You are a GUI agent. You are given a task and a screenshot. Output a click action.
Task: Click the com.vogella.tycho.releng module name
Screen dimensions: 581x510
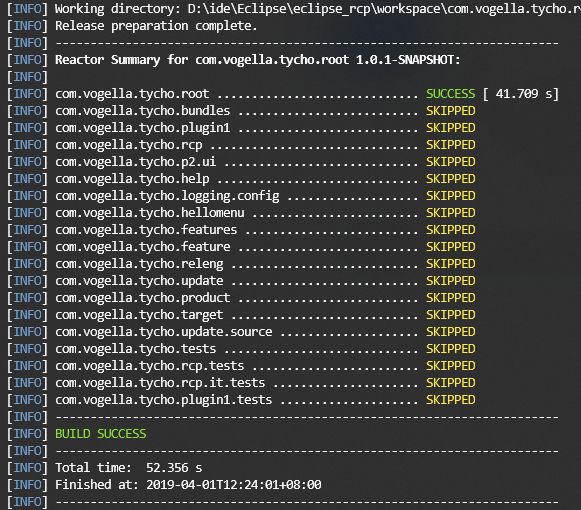[x=139, y=264]
